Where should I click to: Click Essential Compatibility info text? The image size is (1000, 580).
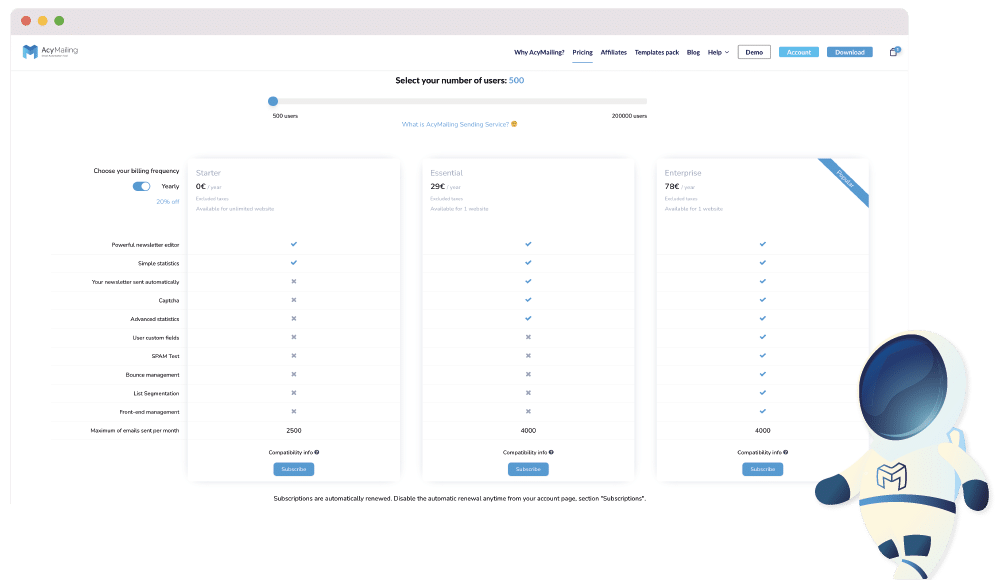tap(525, 452)
